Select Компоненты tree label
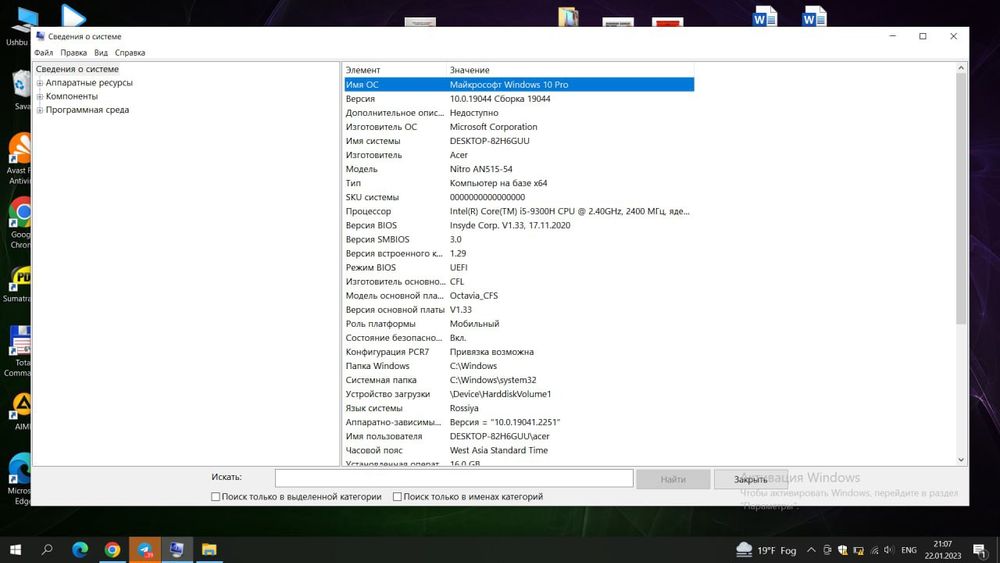 pyautogui.click(x=71, y=96)
